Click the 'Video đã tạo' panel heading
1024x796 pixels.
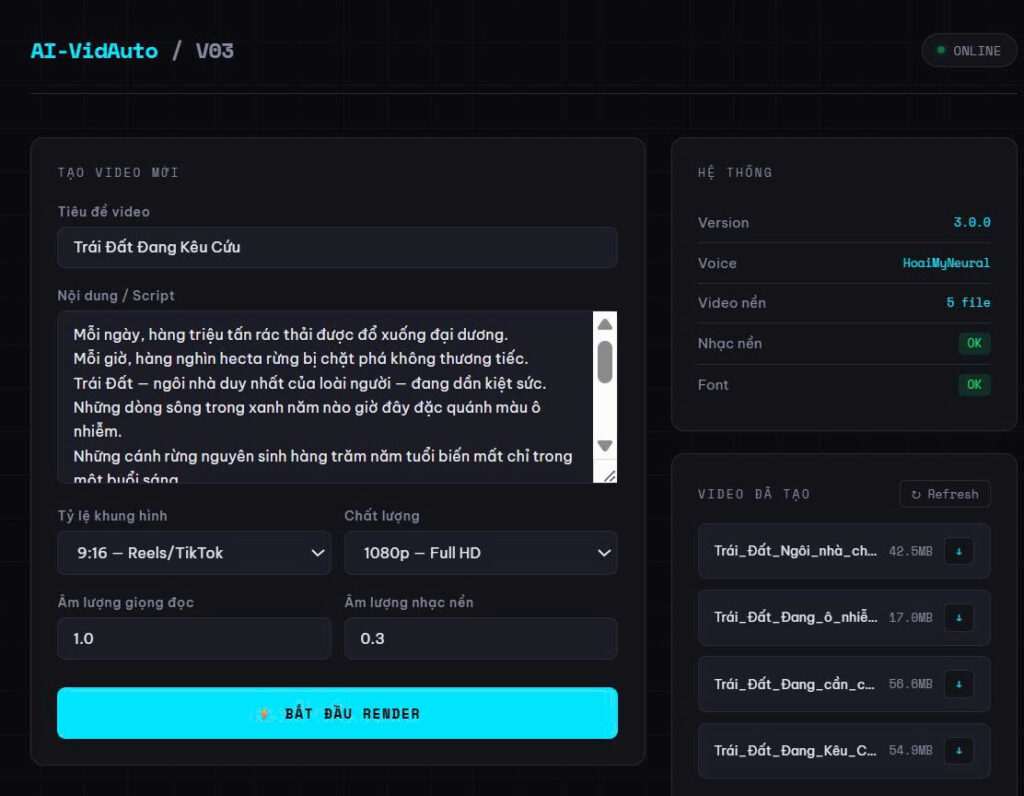754,494
